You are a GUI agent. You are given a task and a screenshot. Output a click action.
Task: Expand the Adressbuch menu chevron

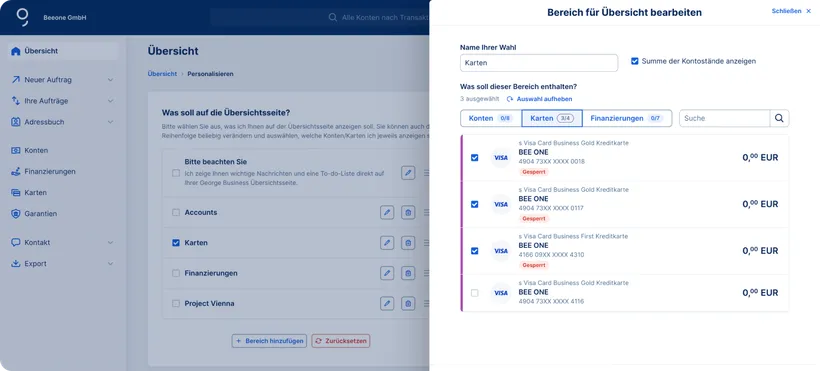[x=110, y=122]
